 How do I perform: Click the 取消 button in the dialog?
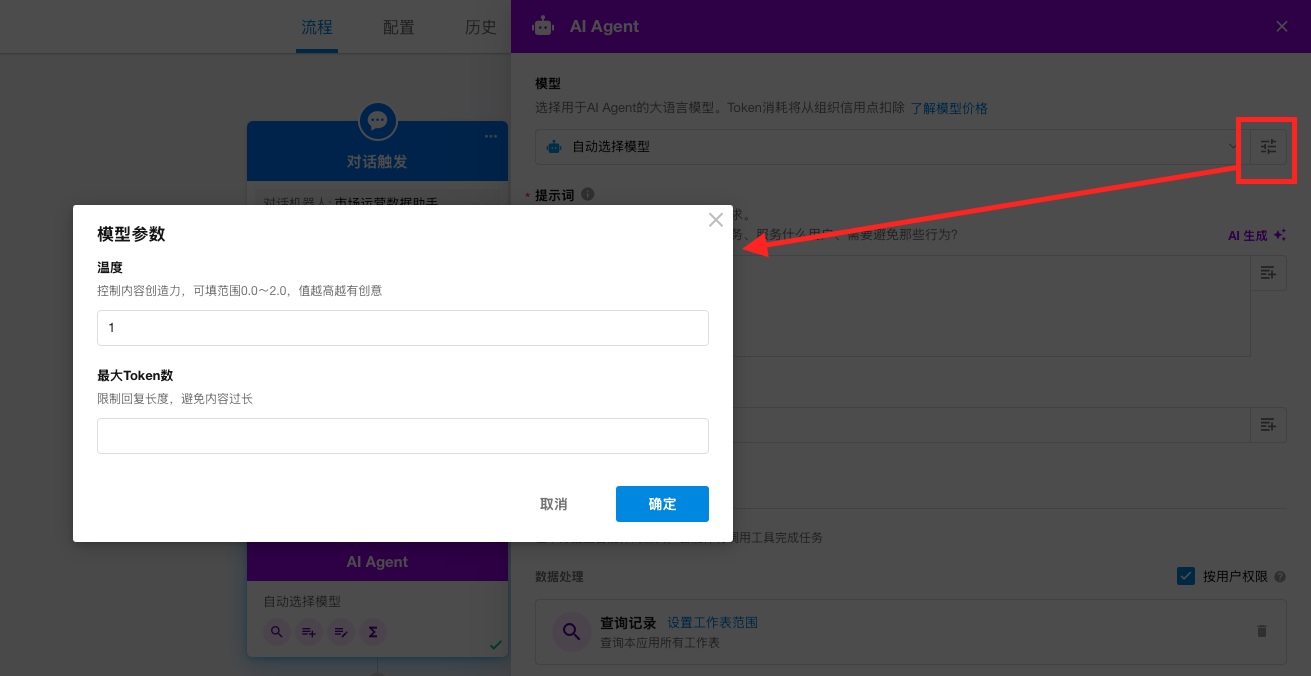[x=553, y=504]
